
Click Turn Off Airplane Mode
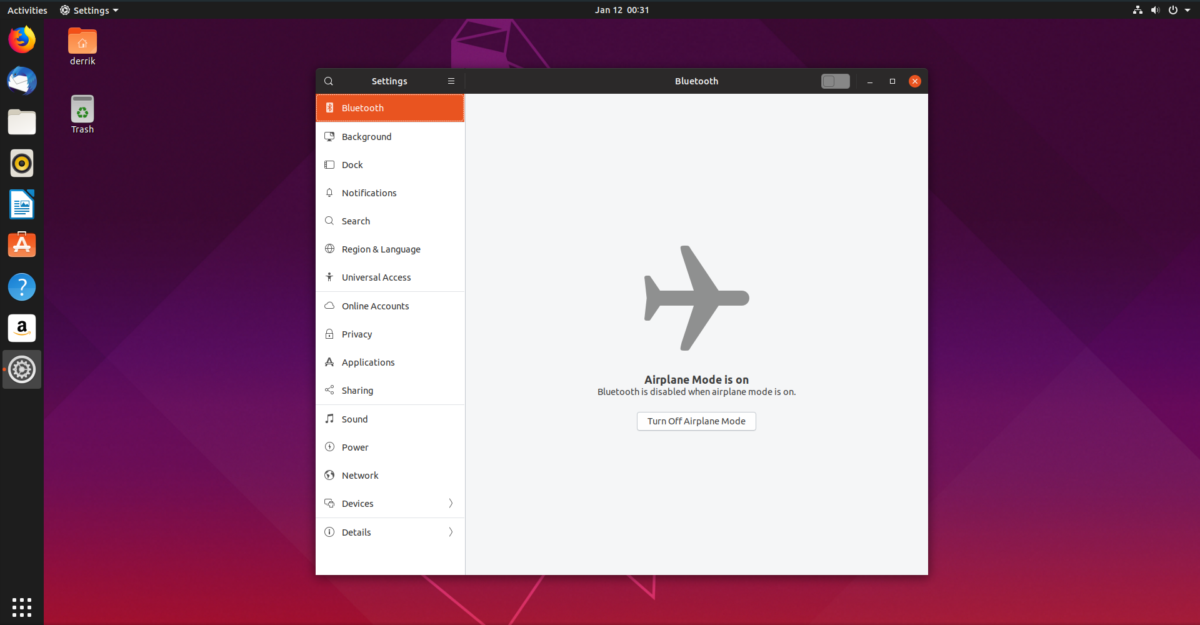(x=696, y=421)
